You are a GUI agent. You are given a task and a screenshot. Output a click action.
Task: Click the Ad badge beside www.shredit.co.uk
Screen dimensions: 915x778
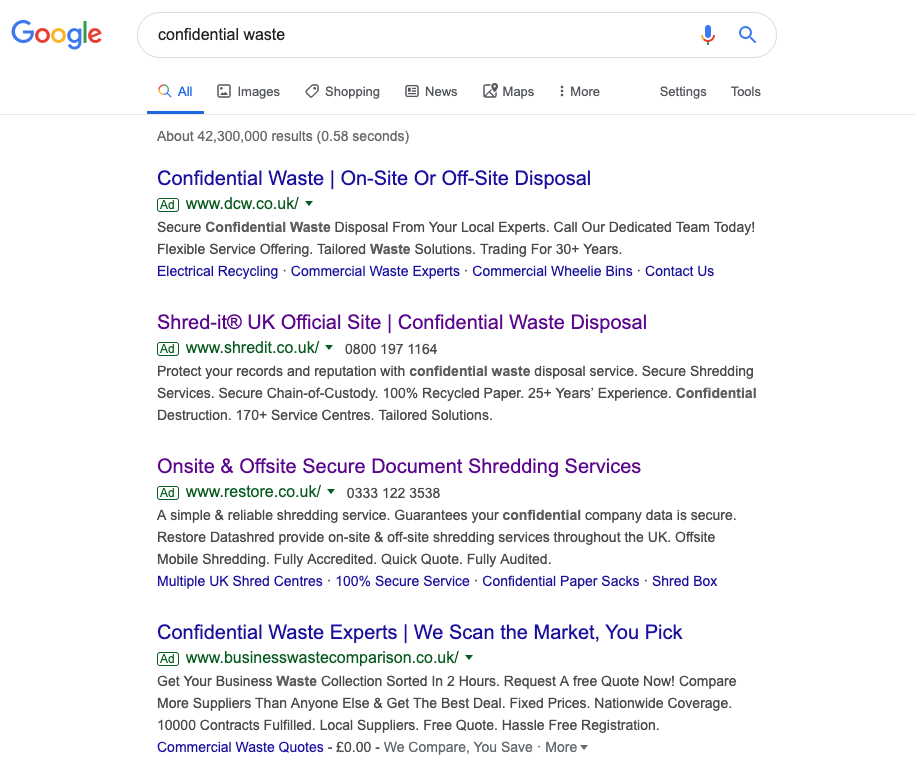coord(167,349)
